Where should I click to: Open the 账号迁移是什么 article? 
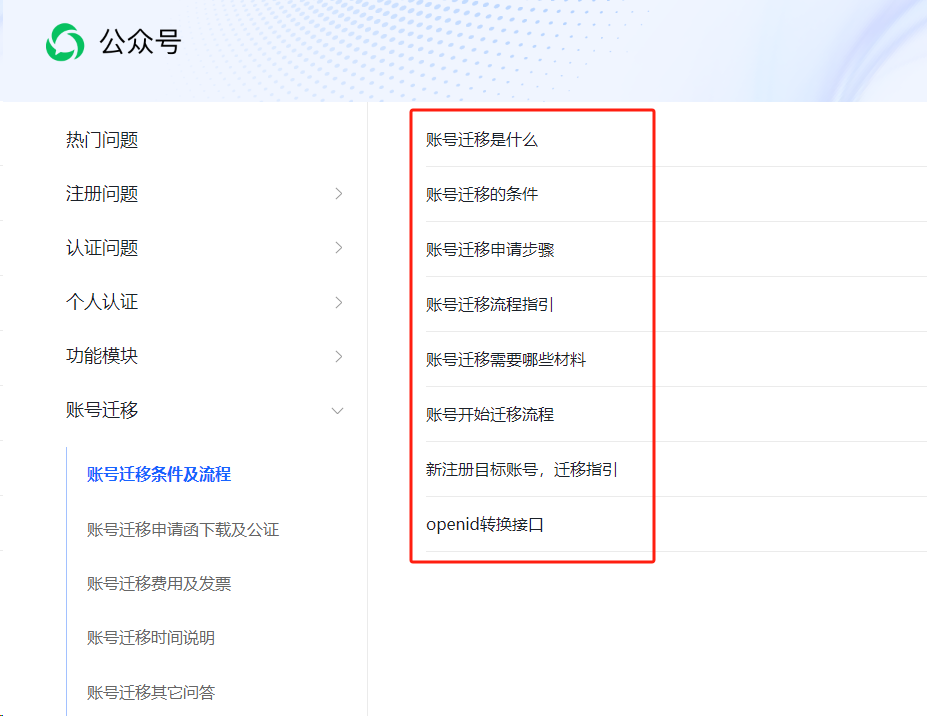click(482, 140)
